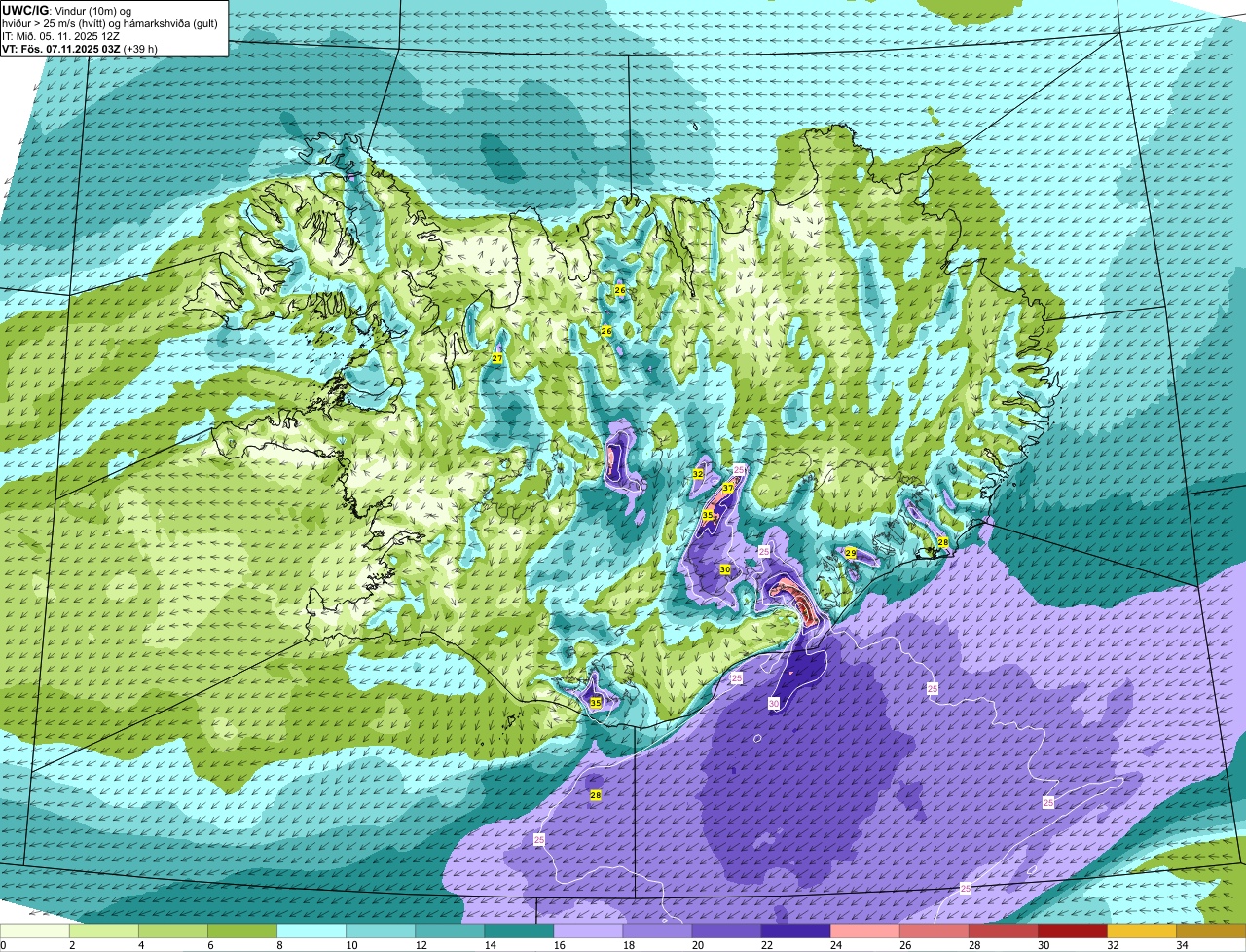
Task: Click the legend scale label 16
Action: (x=558, y=945)
